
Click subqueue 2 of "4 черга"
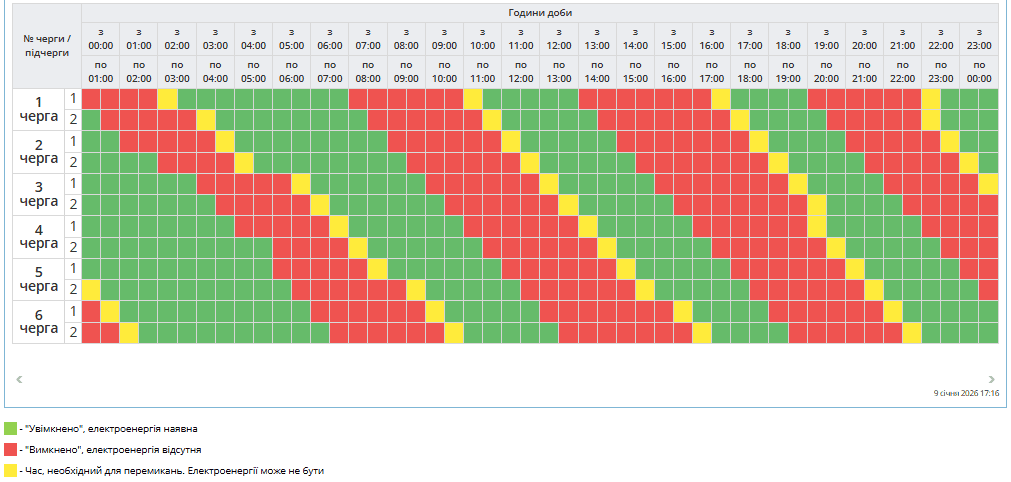73,247
